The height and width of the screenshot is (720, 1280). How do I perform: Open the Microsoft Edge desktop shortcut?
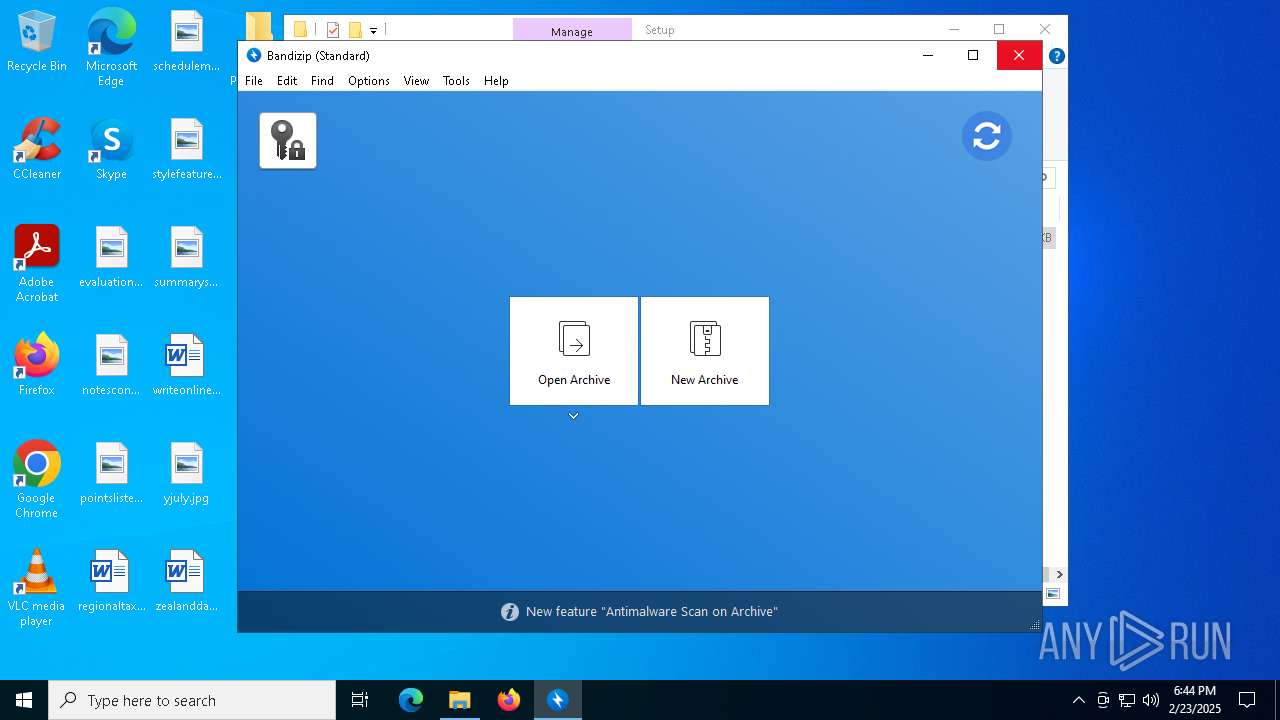coord(111,49)
